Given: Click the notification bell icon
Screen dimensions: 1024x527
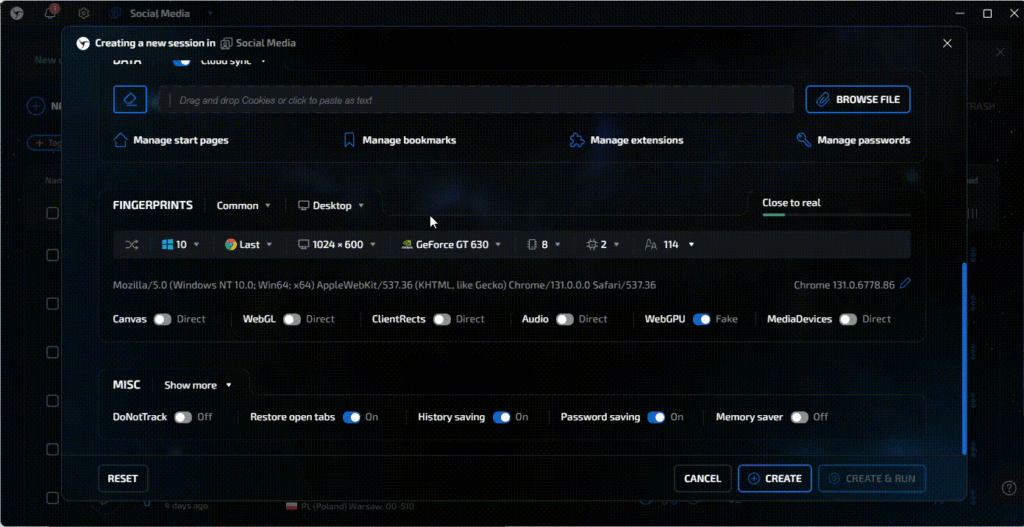Looking at the screenshot, I should click(x=50, y=13).
